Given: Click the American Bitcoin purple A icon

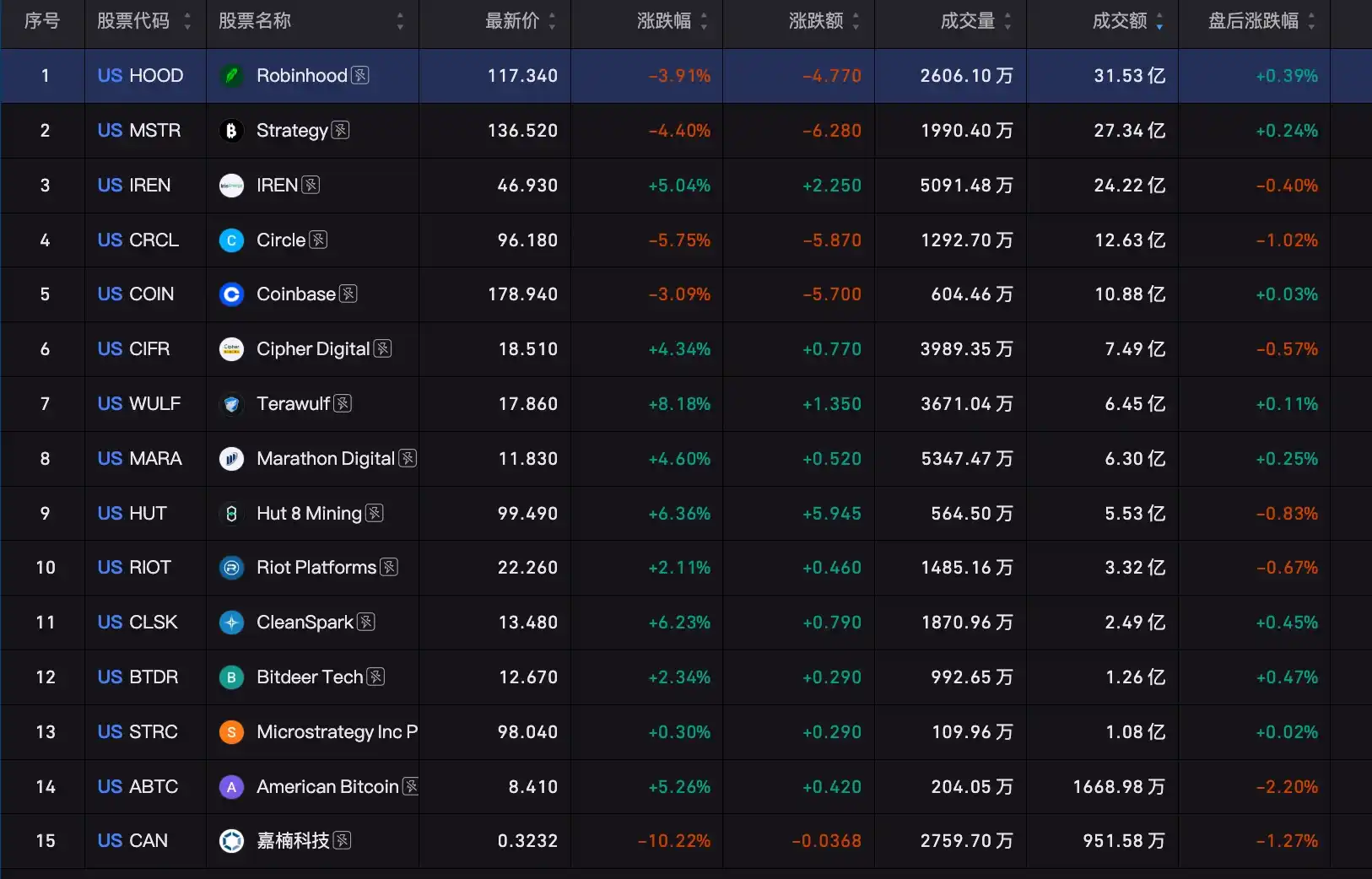Looking at the screenshot, I should (231, 787).
